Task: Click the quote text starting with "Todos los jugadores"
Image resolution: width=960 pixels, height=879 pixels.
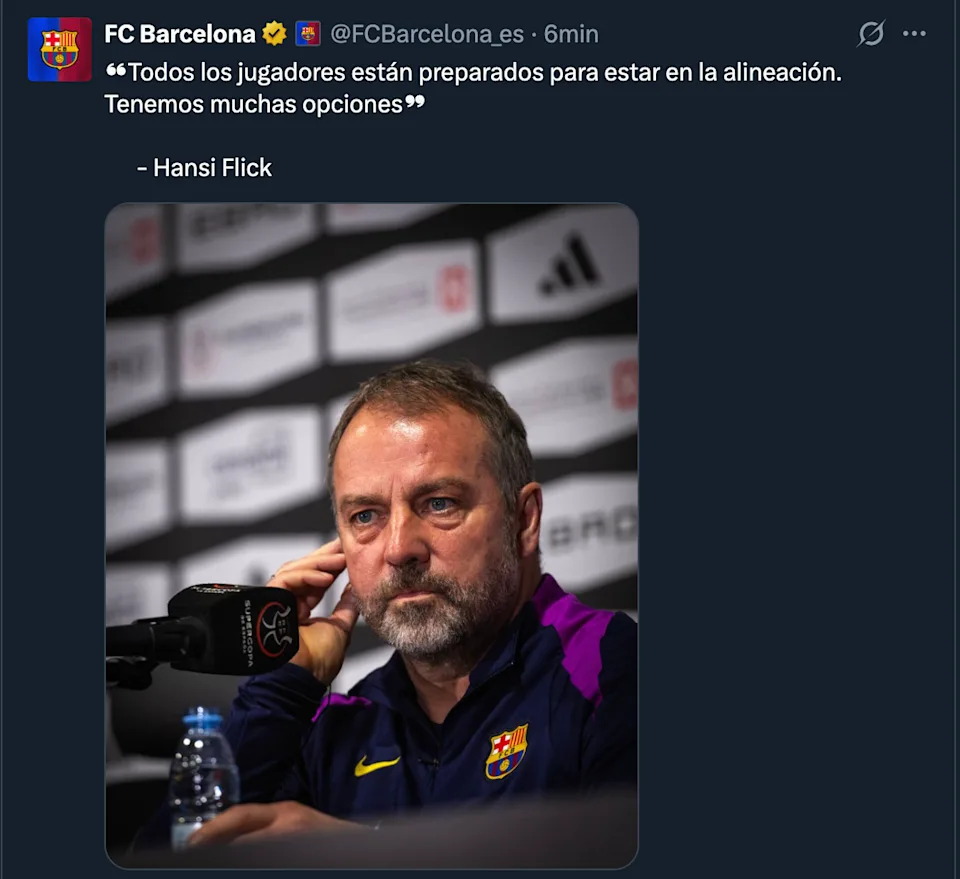Action: pyautogui.click(x=480, y=73)
